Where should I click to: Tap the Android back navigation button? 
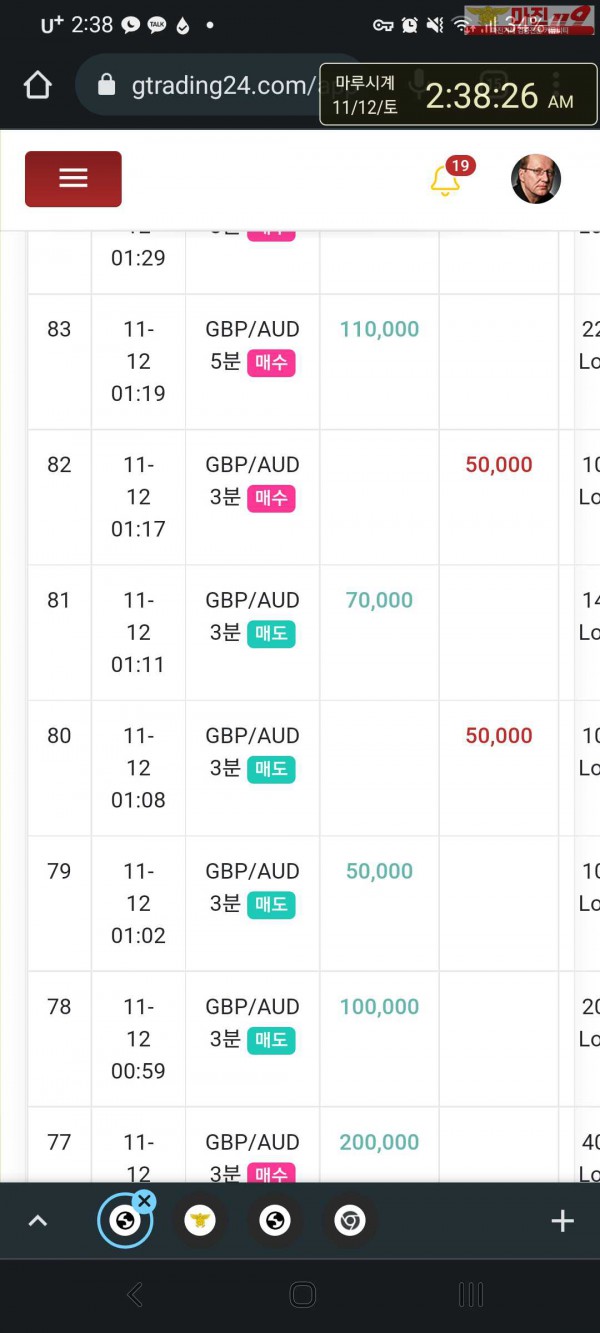(x=135, y=1295)
